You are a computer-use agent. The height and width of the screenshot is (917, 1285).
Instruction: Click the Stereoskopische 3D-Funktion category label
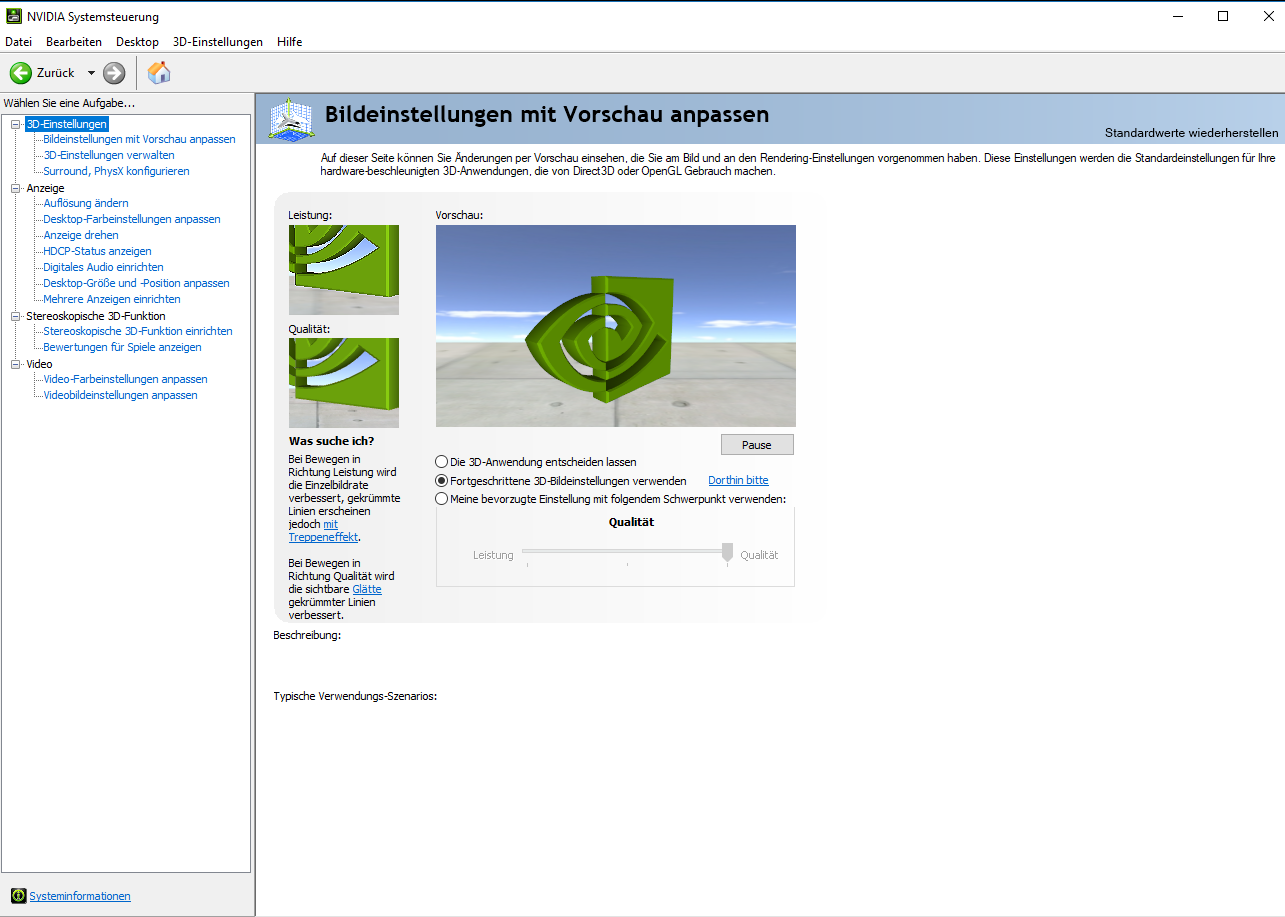[96, 316]
